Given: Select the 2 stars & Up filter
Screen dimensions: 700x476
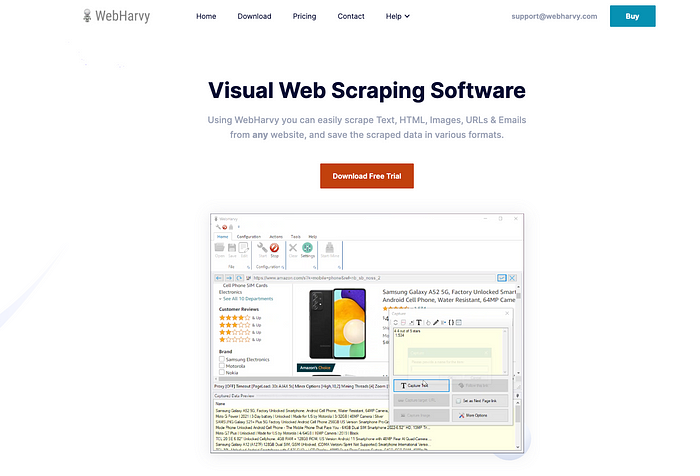Looking at the screenshot, I should point(240,332).
